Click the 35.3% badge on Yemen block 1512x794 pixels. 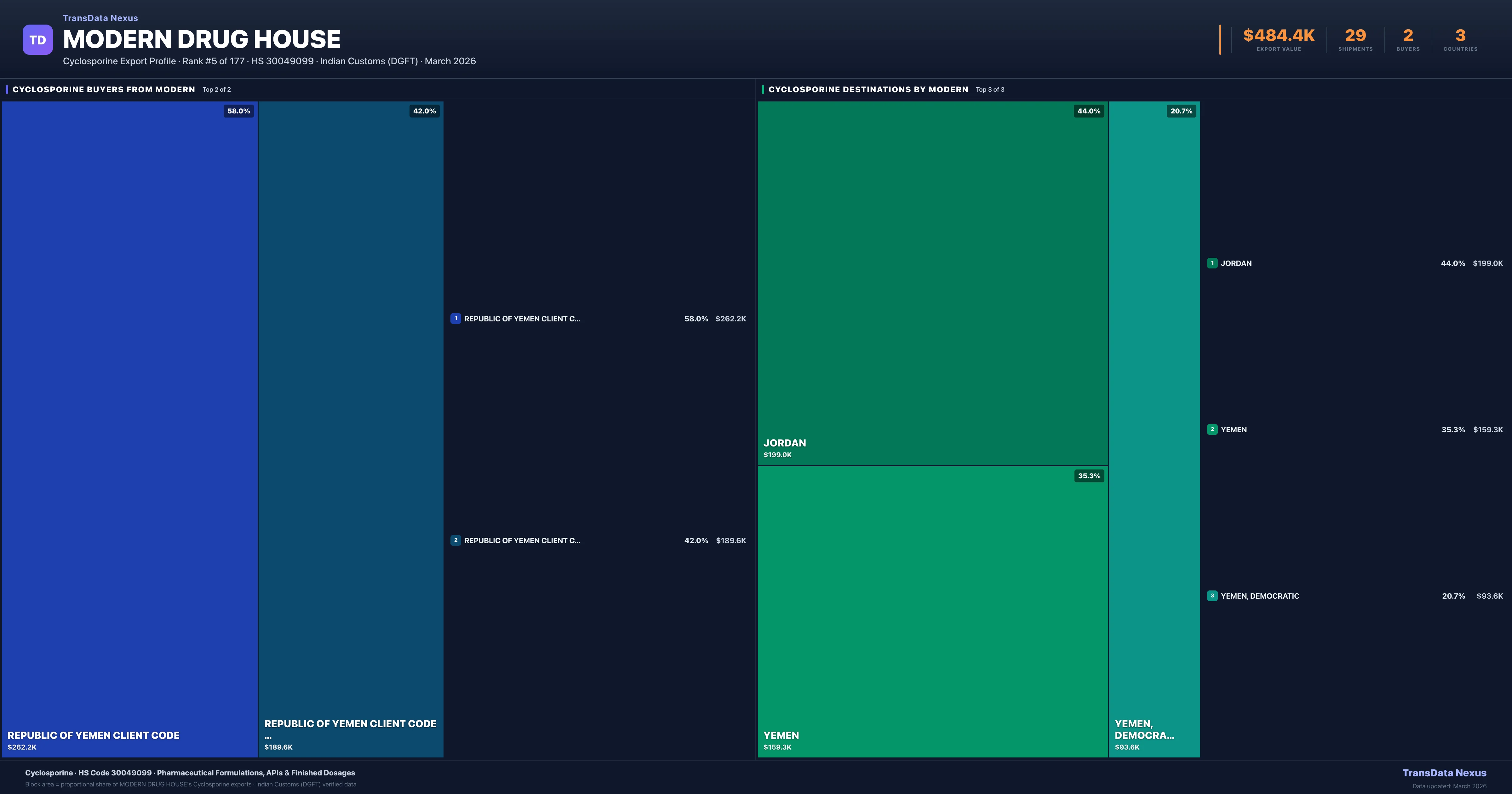(1089, 476)
